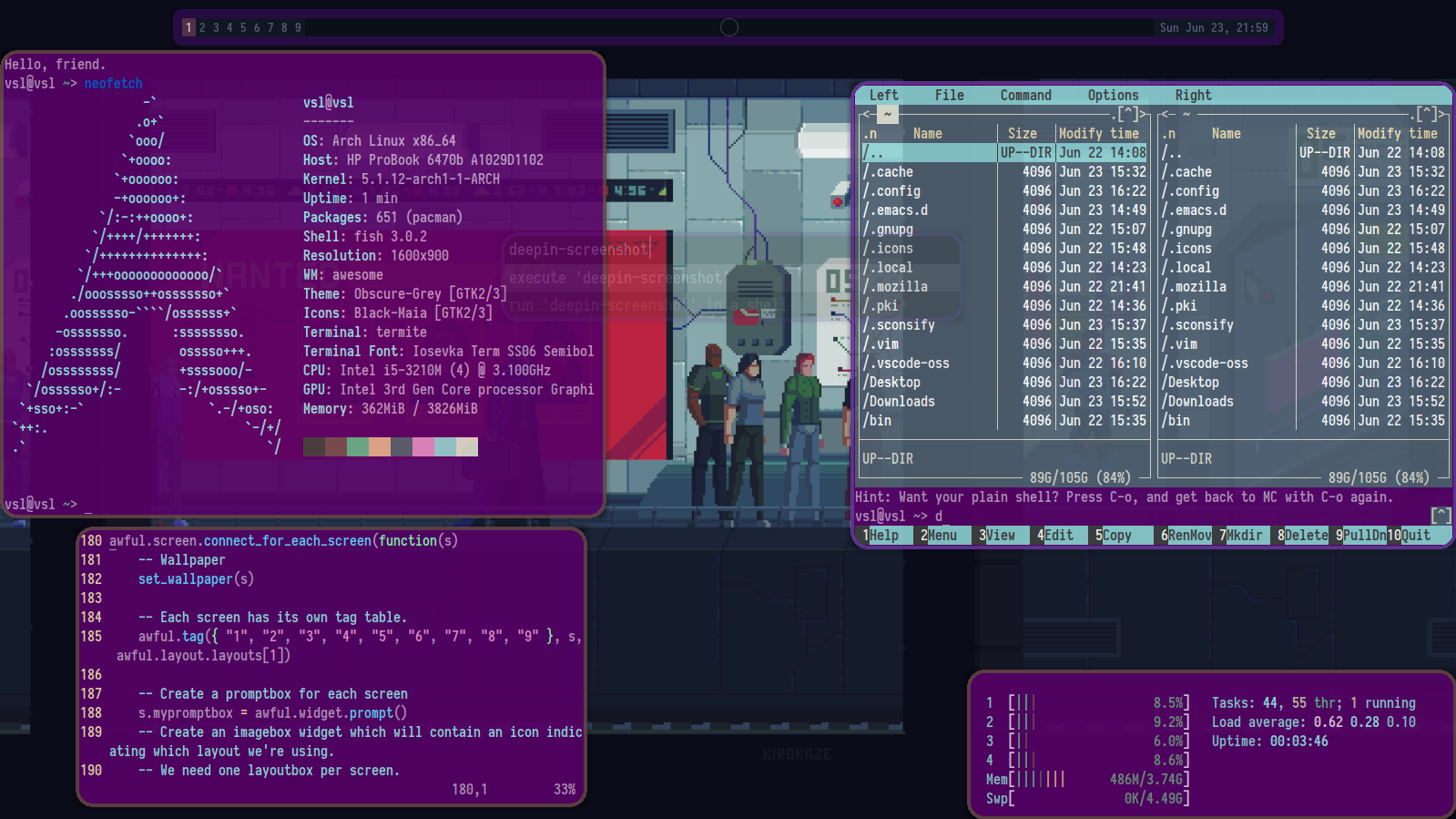Image resolution: width=1456 pixels, height=819 pixels.
Task: Switch to workspace tag 9 in top bar
Action: click(x=298, y=27)
